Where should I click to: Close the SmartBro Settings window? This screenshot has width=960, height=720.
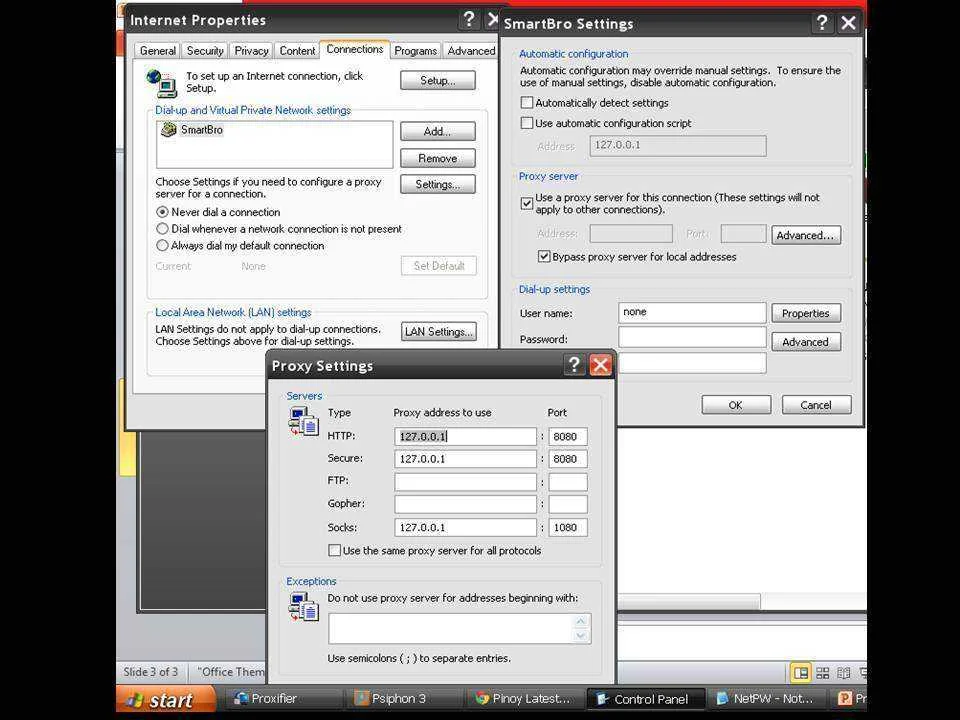[x=849, y=23]
